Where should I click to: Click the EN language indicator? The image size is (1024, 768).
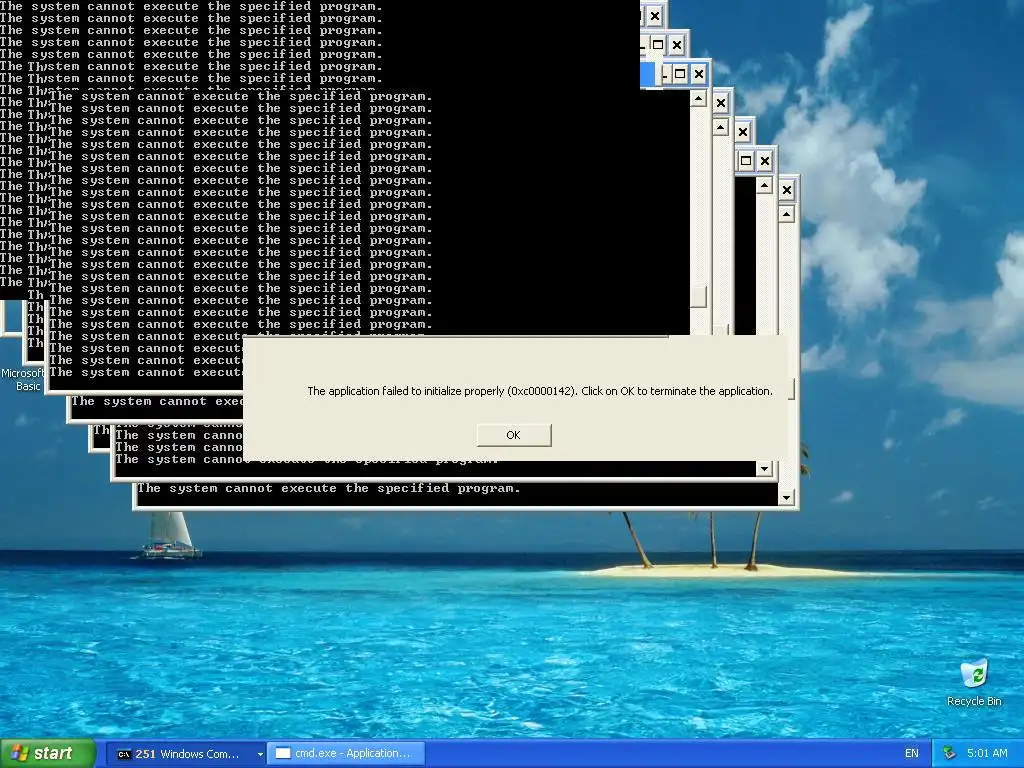912,754
